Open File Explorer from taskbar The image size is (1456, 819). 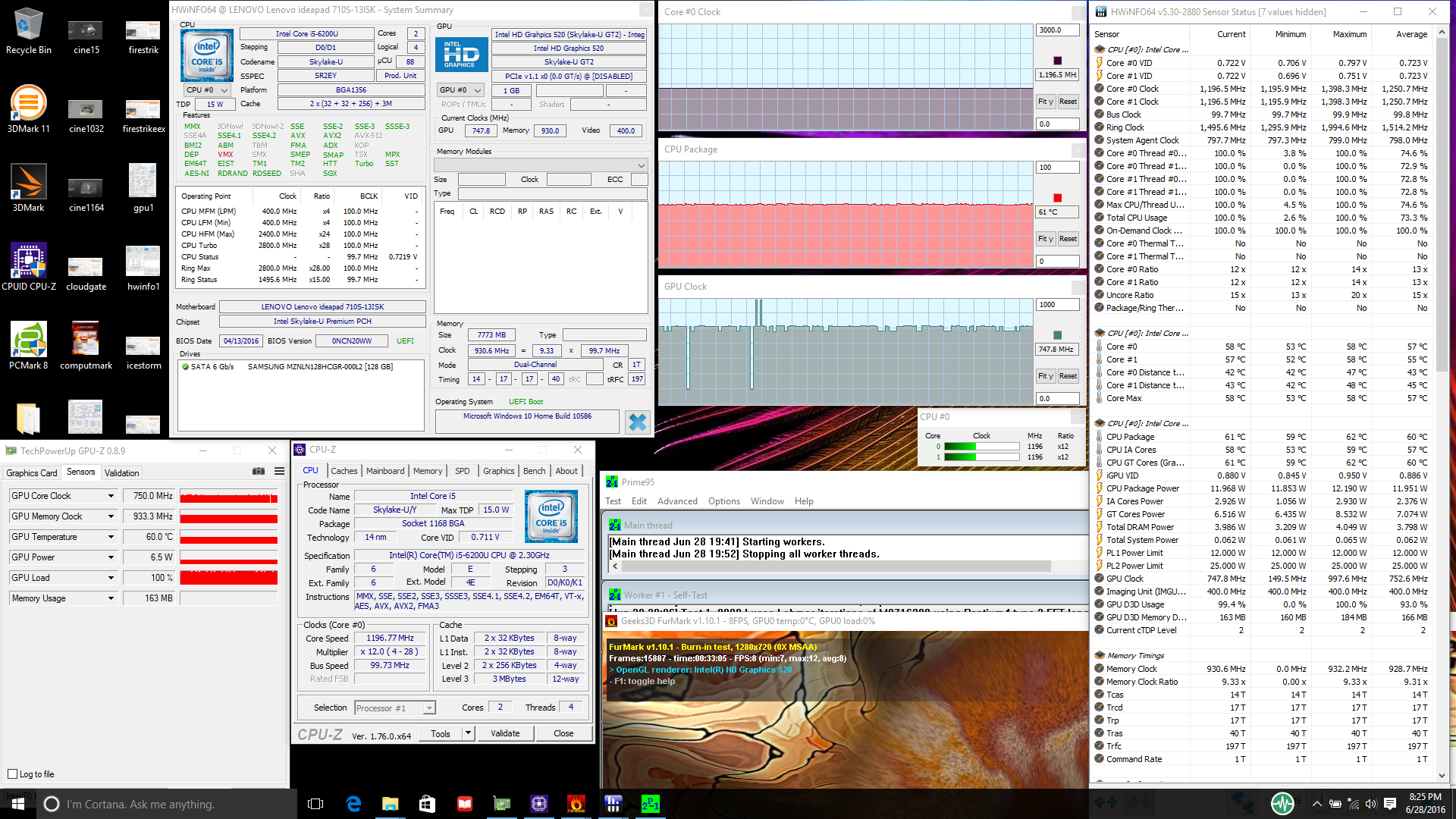(x=391, y=804)
